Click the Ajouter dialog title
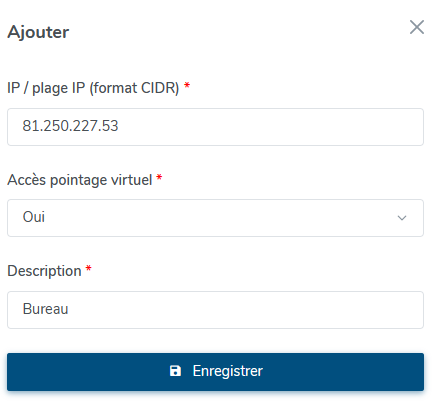The height and width of the screenshot is (407, 433). tap(38, 32)
